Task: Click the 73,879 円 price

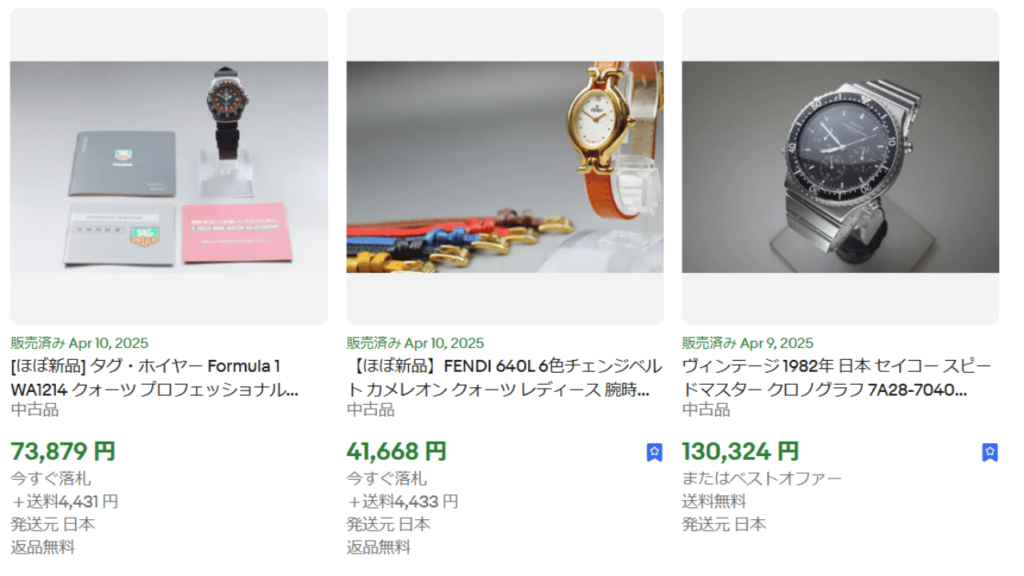Action: coord(63,451)
